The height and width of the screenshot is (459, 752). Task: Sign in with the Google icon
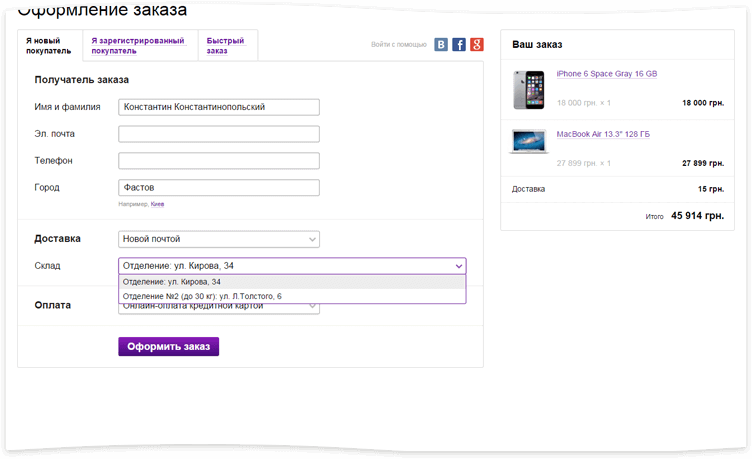(477, 44)
